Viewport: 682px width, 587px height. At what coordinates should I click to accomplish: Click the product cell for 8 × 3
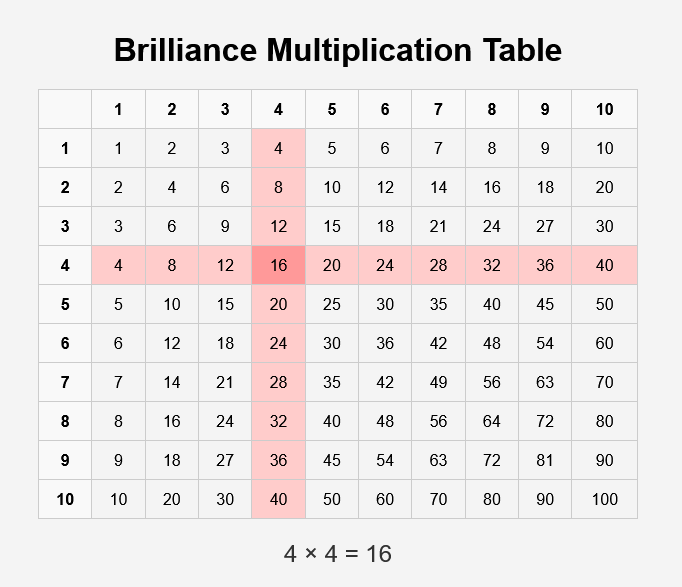[x=225, y=421]
